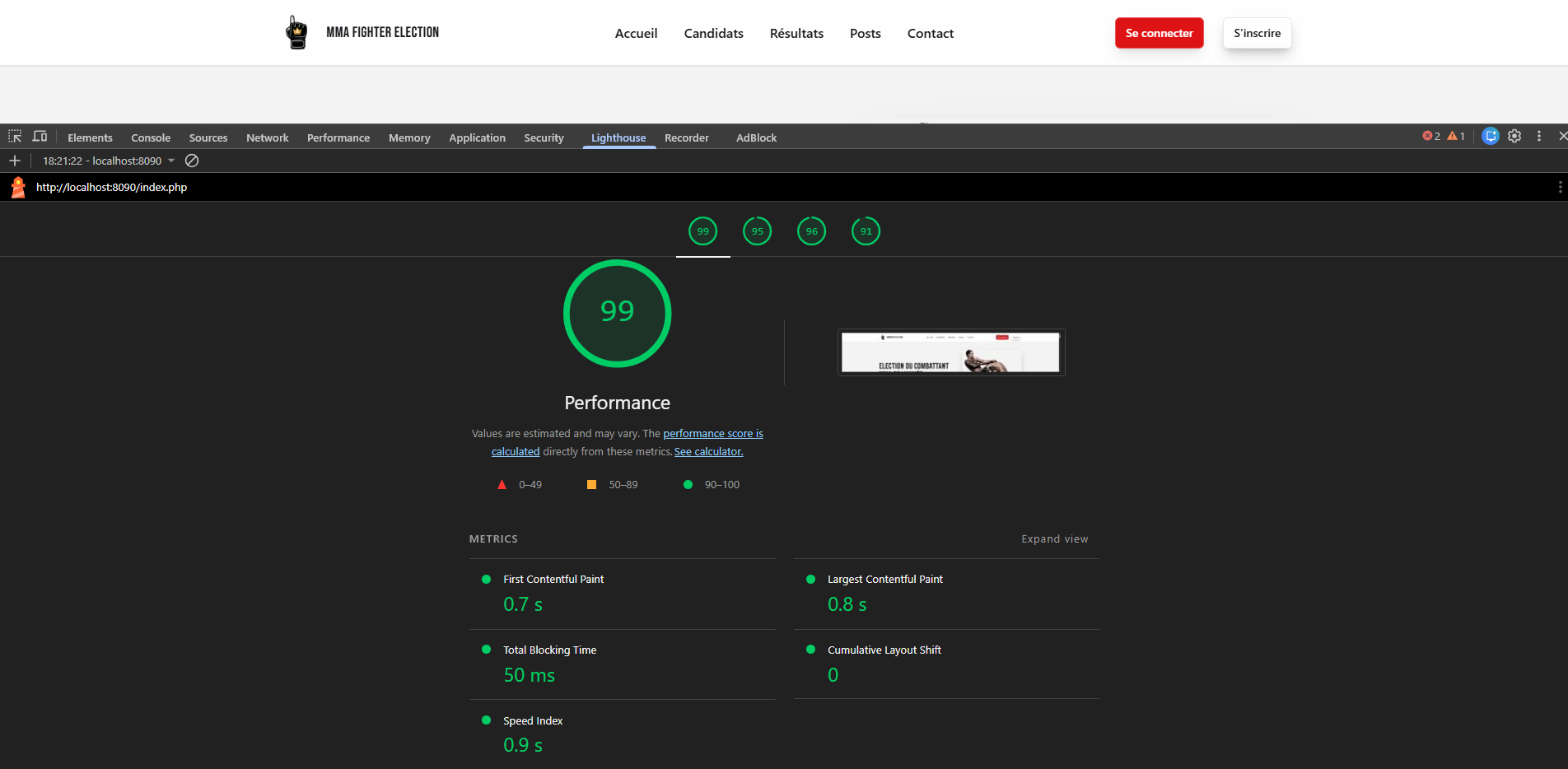The width and height of the screenshot is (1568, 769).
Task: Open the DevTools three-dot customize menu
Action: (1539, 137)
